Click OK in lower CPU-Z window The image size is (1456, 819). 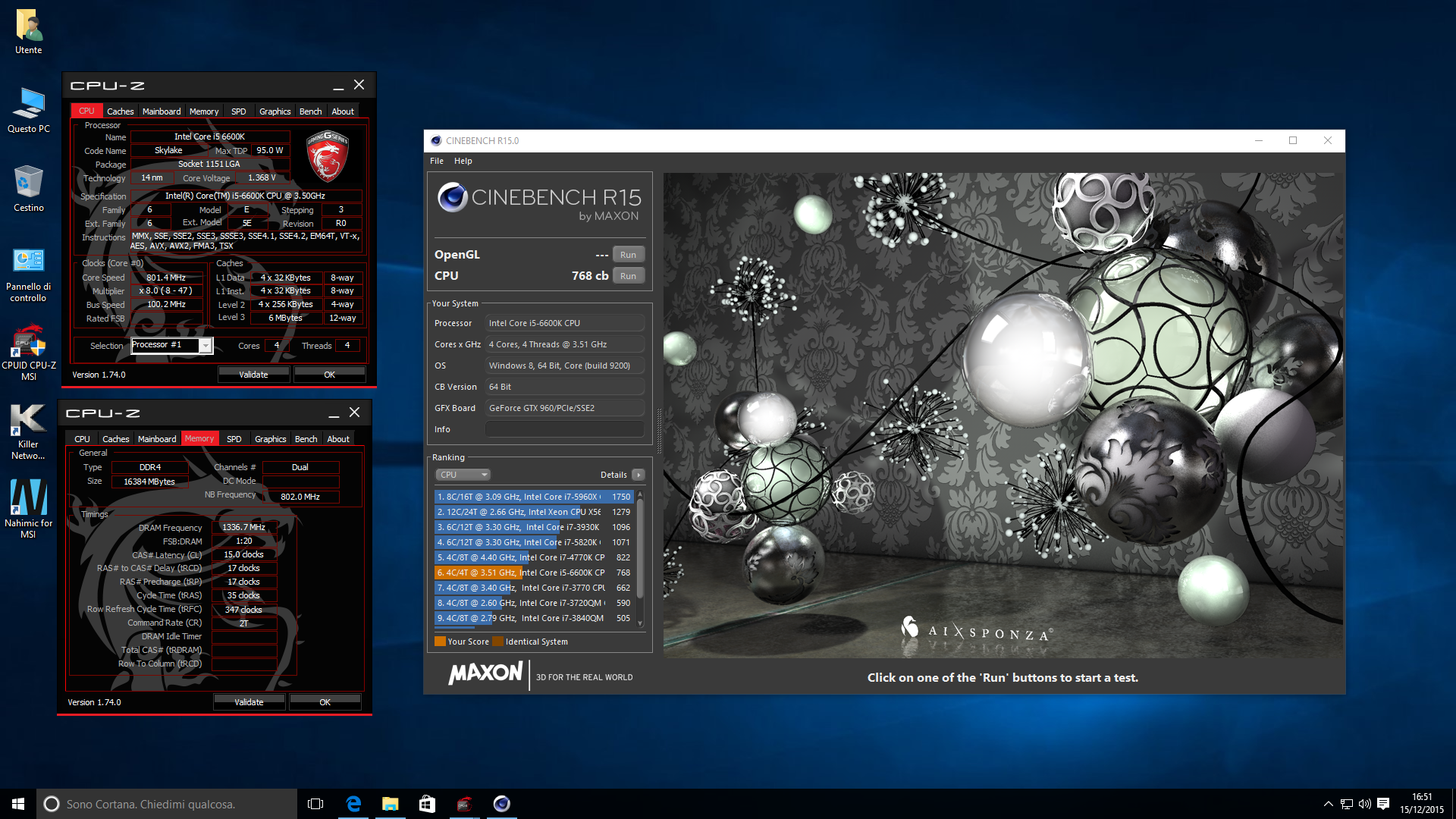tap(325, 702)
